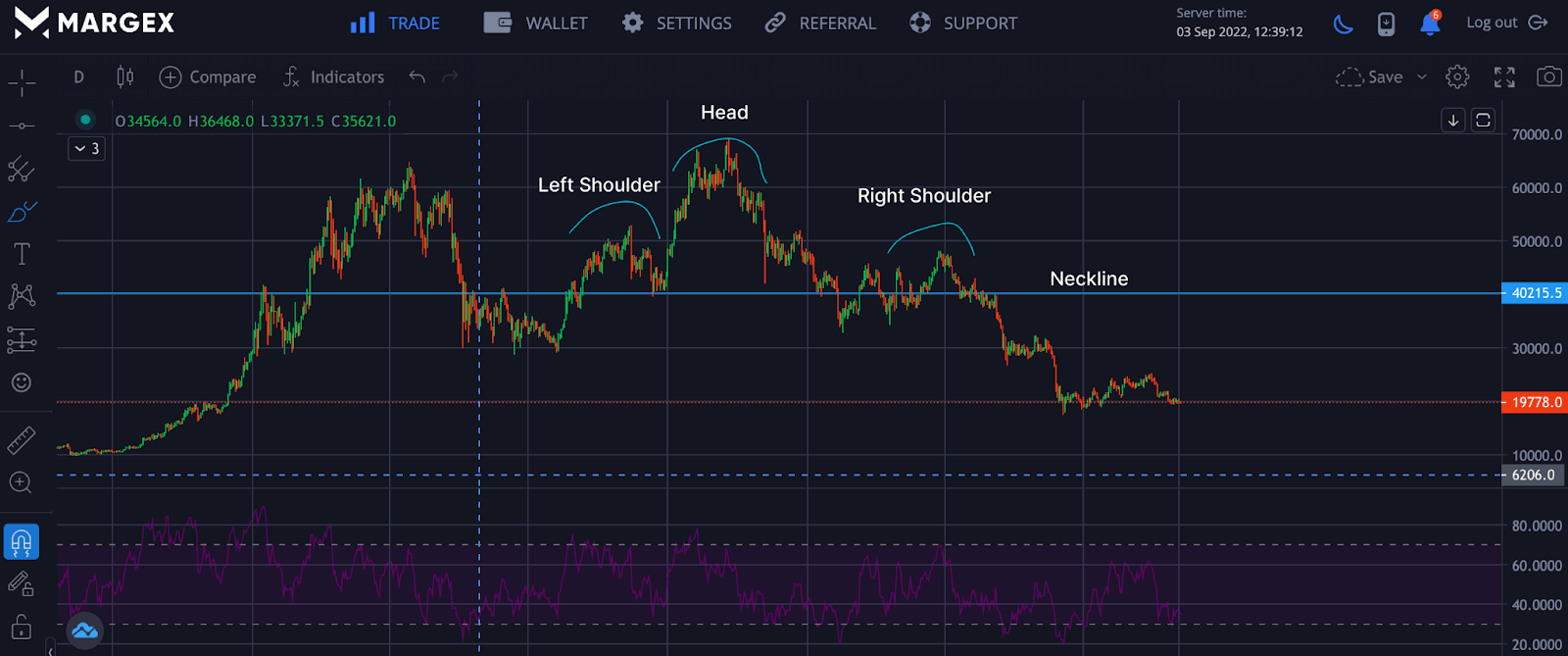Click the 40215.5 neckline price label
This screenshot has width=1568, height=656.
(x=1536, y=293)
